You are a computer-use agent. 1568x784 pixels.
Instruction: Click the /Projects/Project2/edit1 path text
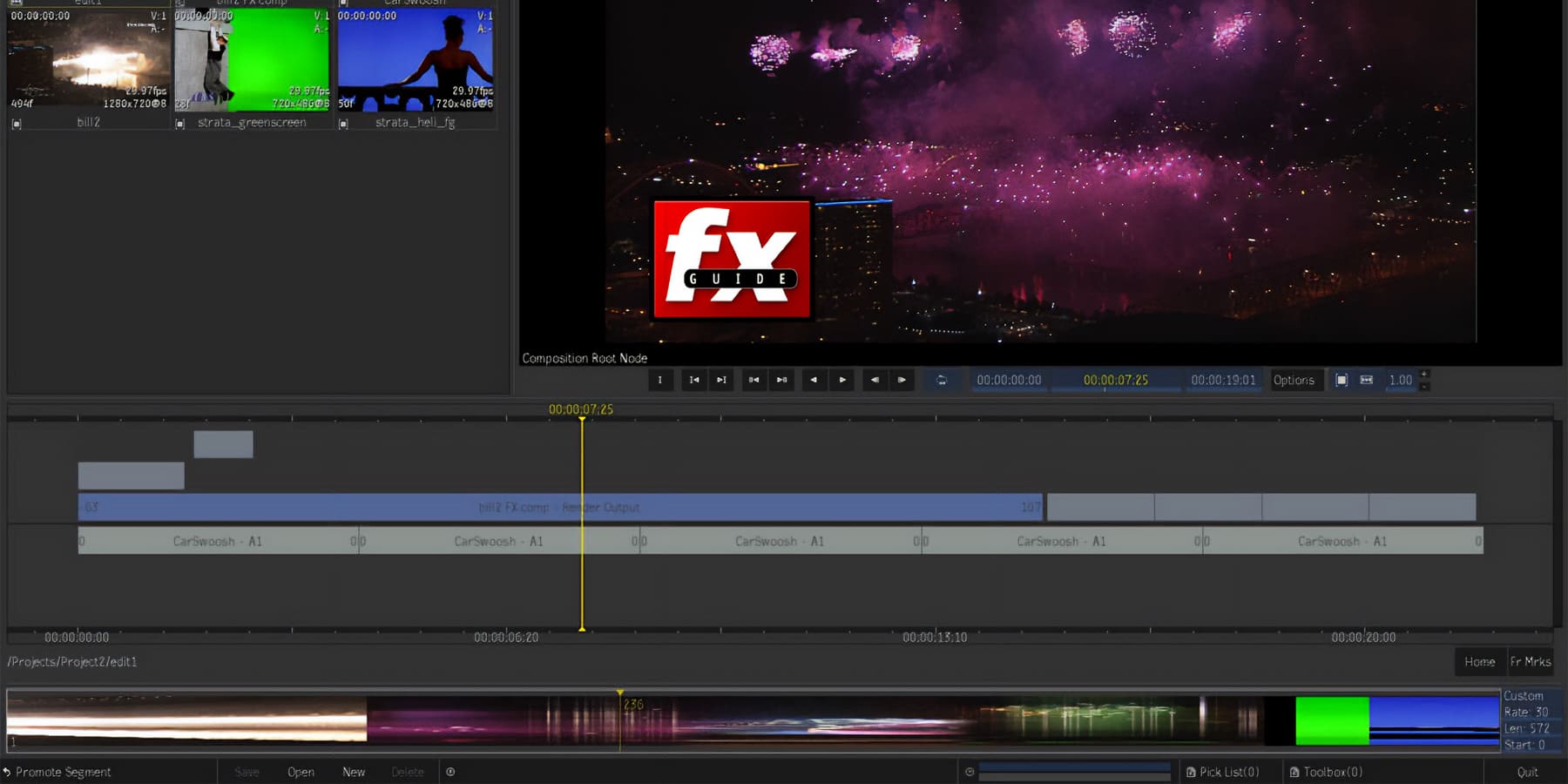(x=72, y=662)
